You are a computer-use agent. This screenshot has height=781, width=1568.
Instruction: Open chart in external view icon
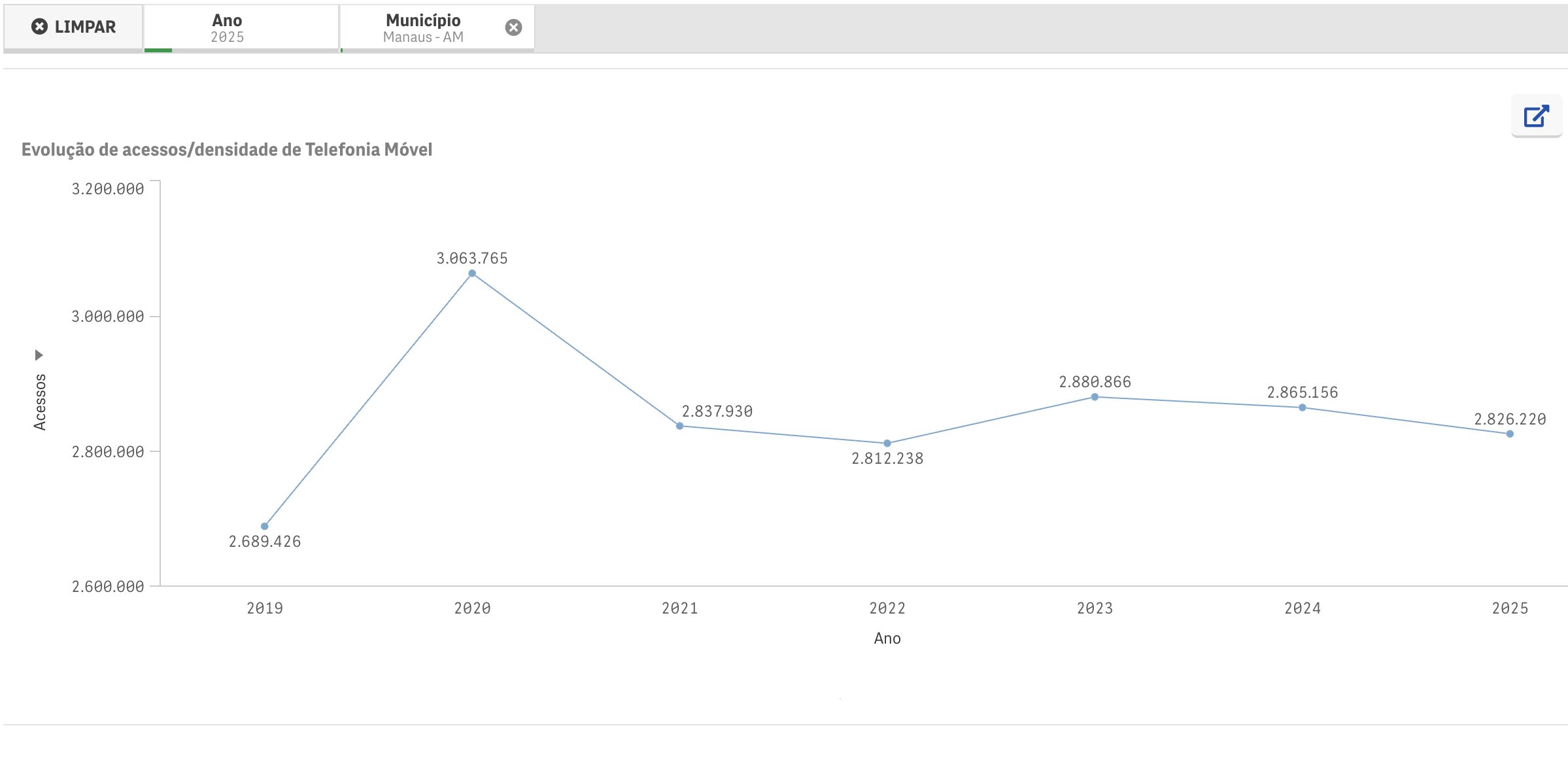coord(1536,116)
